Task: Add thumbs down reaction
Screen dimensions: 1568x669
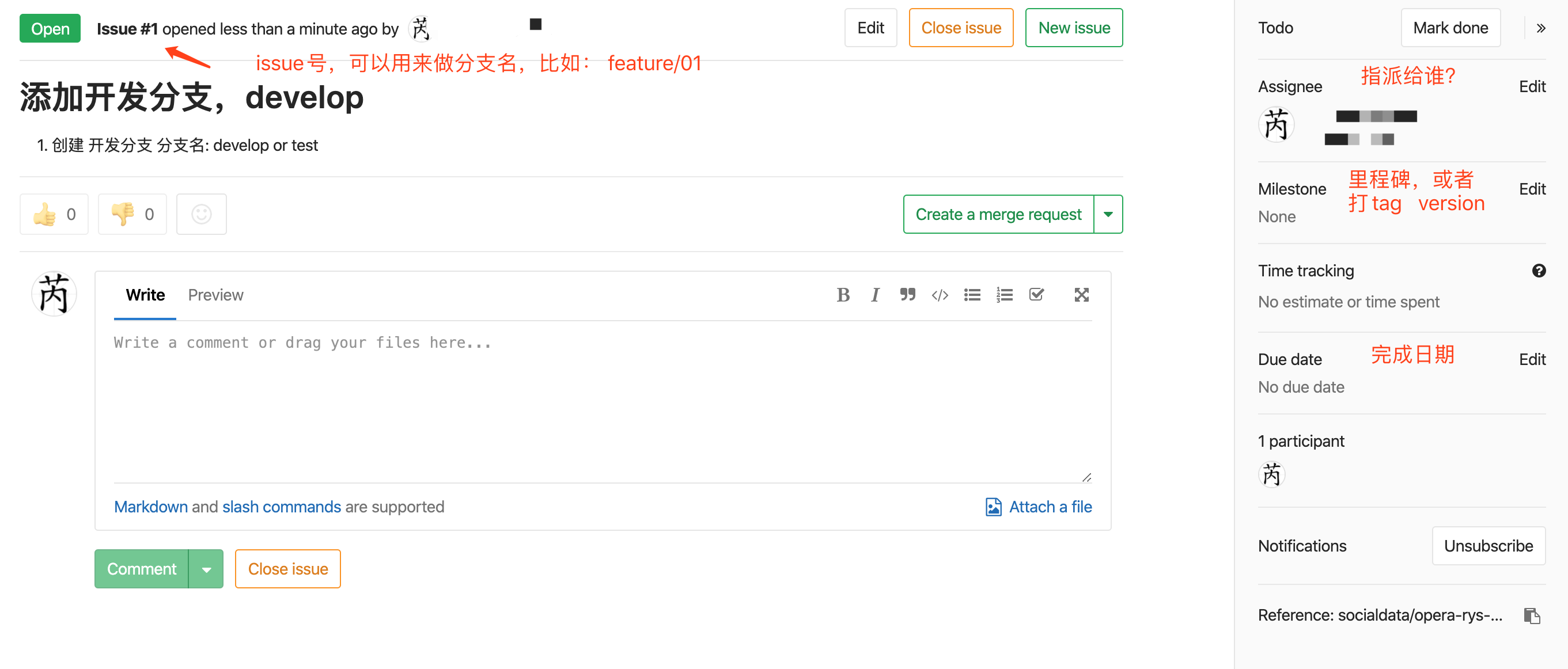Action: point(132,214)
